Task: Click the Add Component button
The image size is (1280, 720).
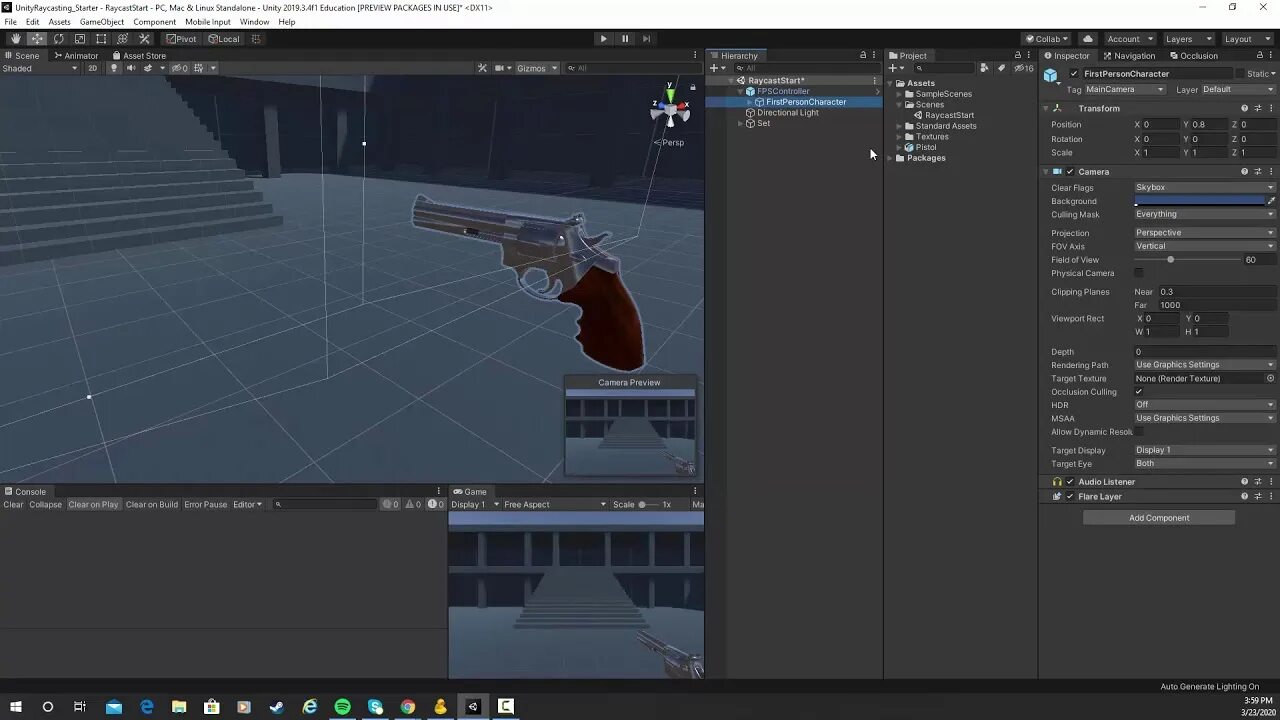Action: [x=1159, y=518]
